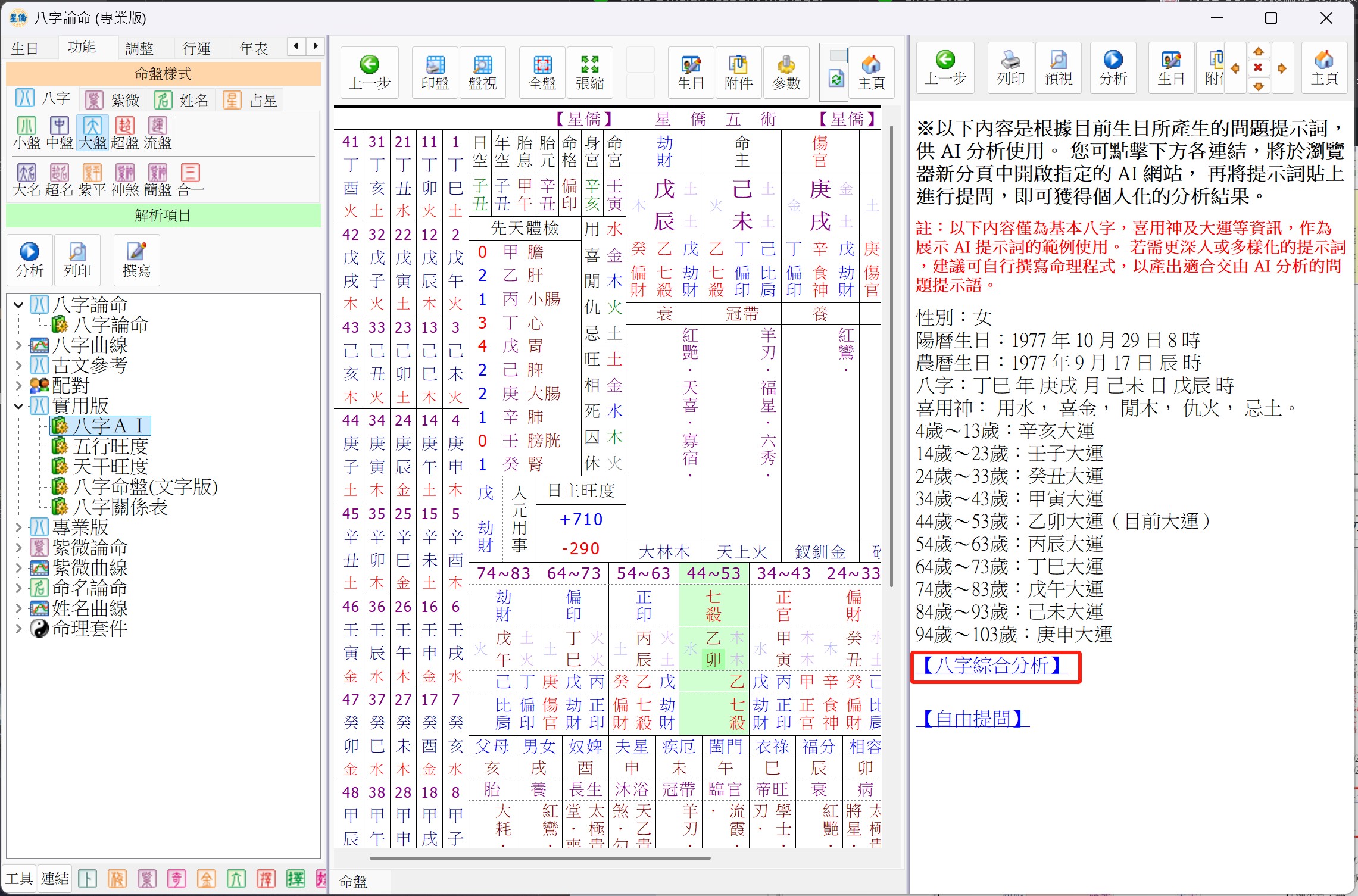
Task: Switch chart type to 姓名
Action: pyautogui.click(x=182, y=100)
